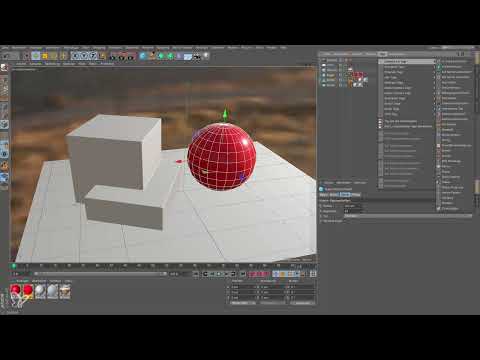Click the green timeline playhead marker
Viewport: 480px width, 360px height.
14,266
